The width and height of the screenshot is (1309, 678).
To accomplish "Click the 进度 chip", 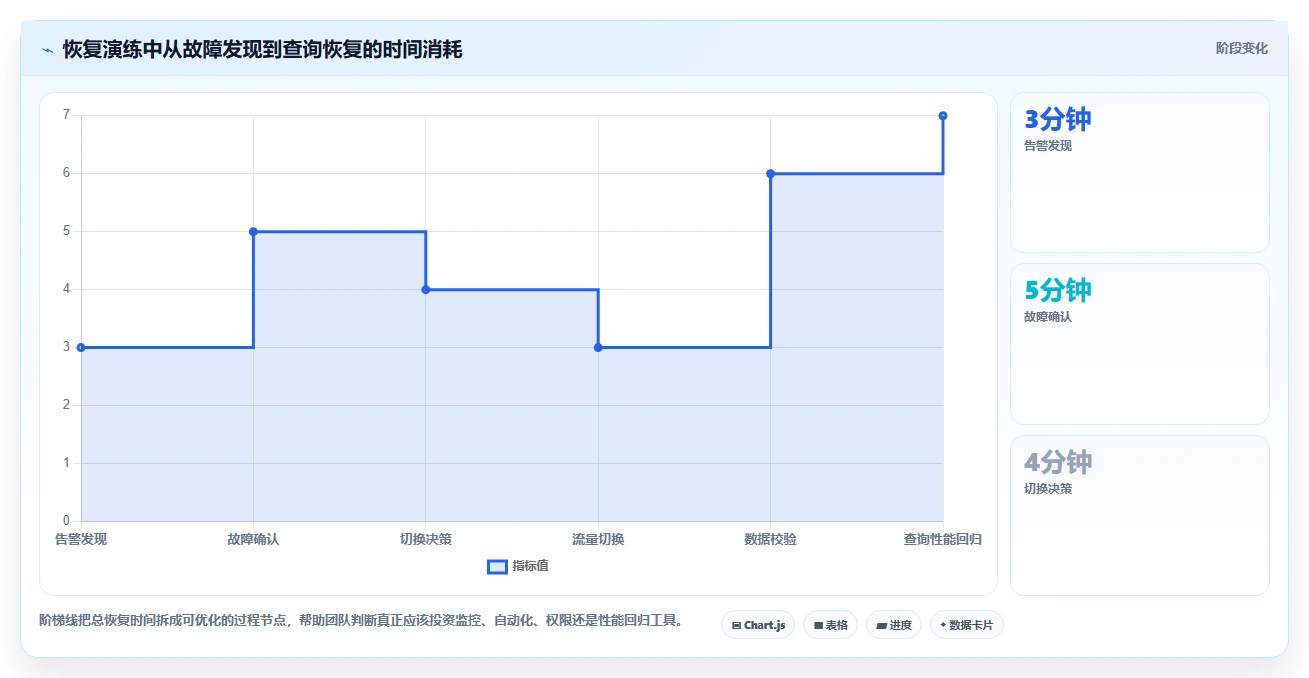I will (894, 625).
